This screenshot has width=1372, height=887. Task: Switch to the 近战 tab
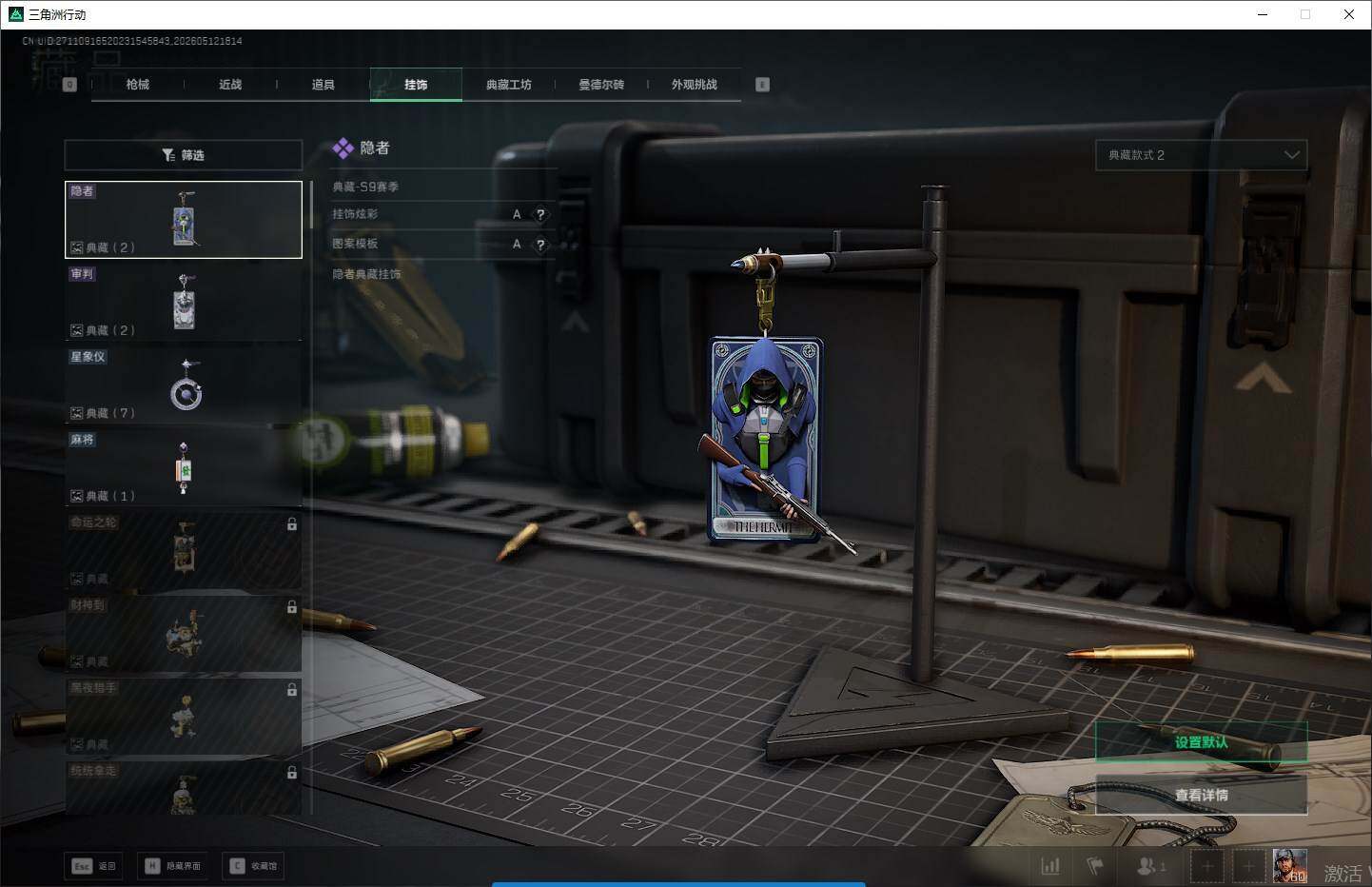pos(230,85)
